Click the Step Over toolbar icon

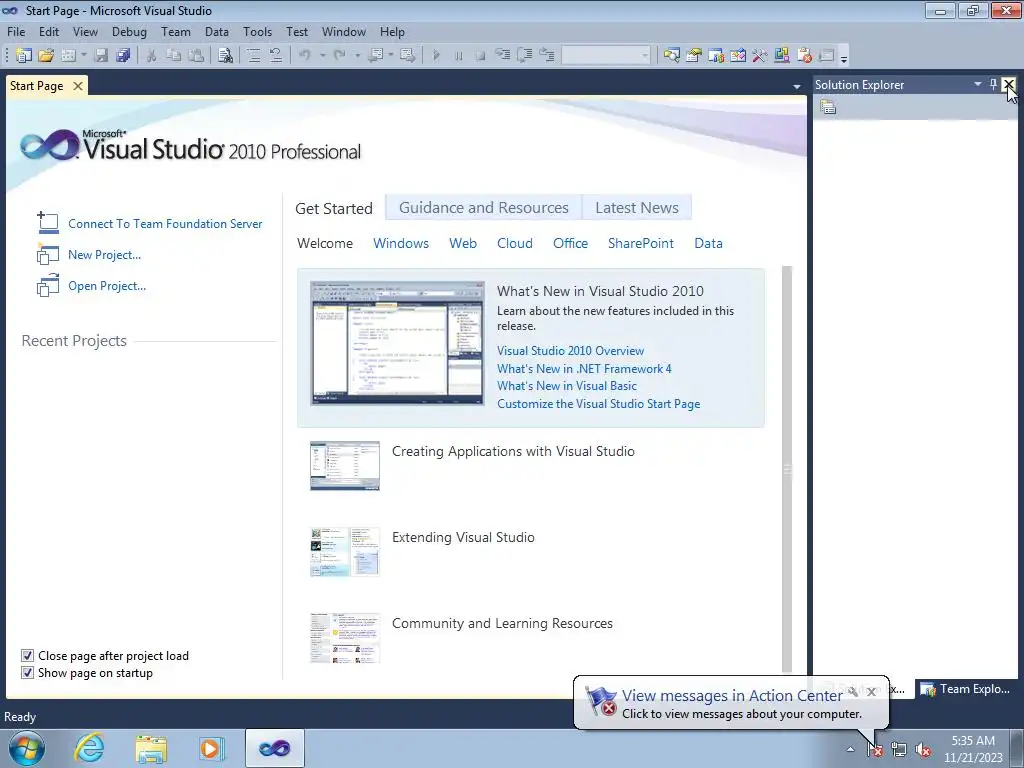[524, 56]
